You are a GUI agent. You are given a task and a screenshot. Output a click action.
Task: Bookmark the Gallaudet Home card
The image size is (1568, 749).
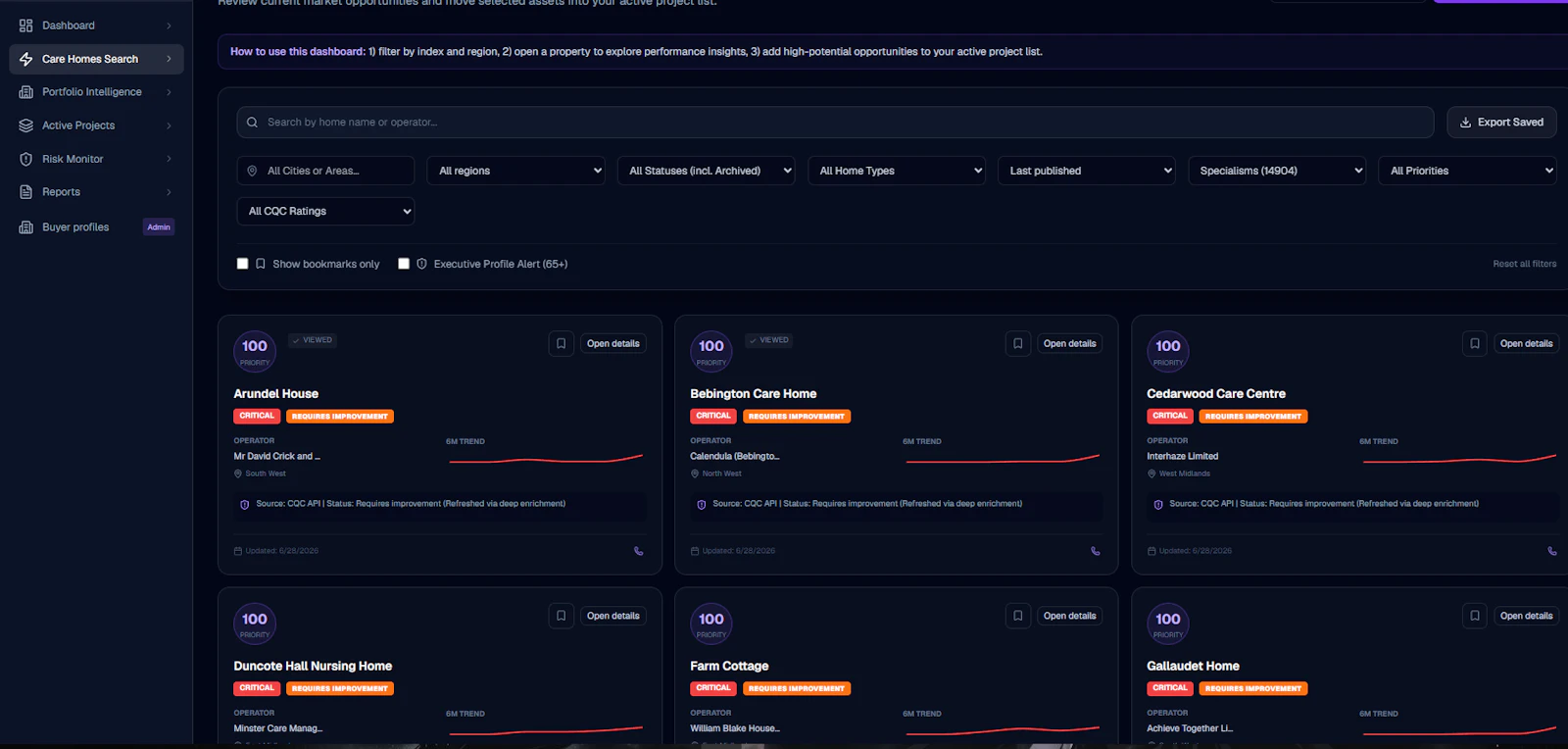1475,616
